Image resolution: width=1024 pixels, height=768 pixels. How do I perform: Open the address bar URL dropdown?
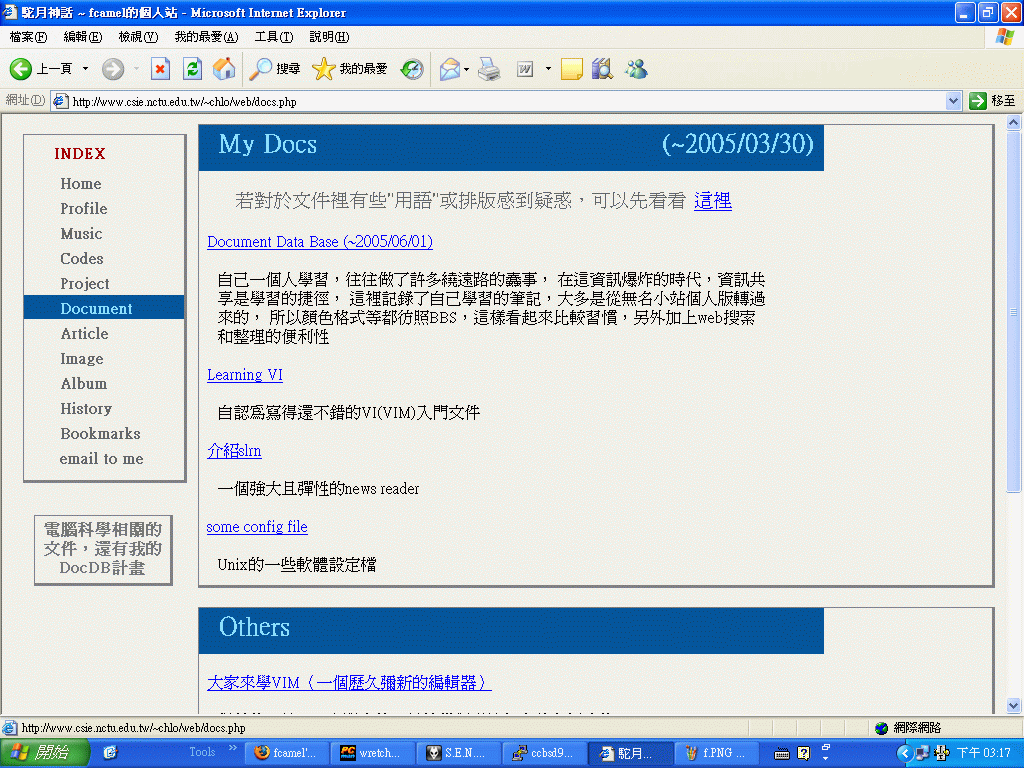tap(953, 101)
